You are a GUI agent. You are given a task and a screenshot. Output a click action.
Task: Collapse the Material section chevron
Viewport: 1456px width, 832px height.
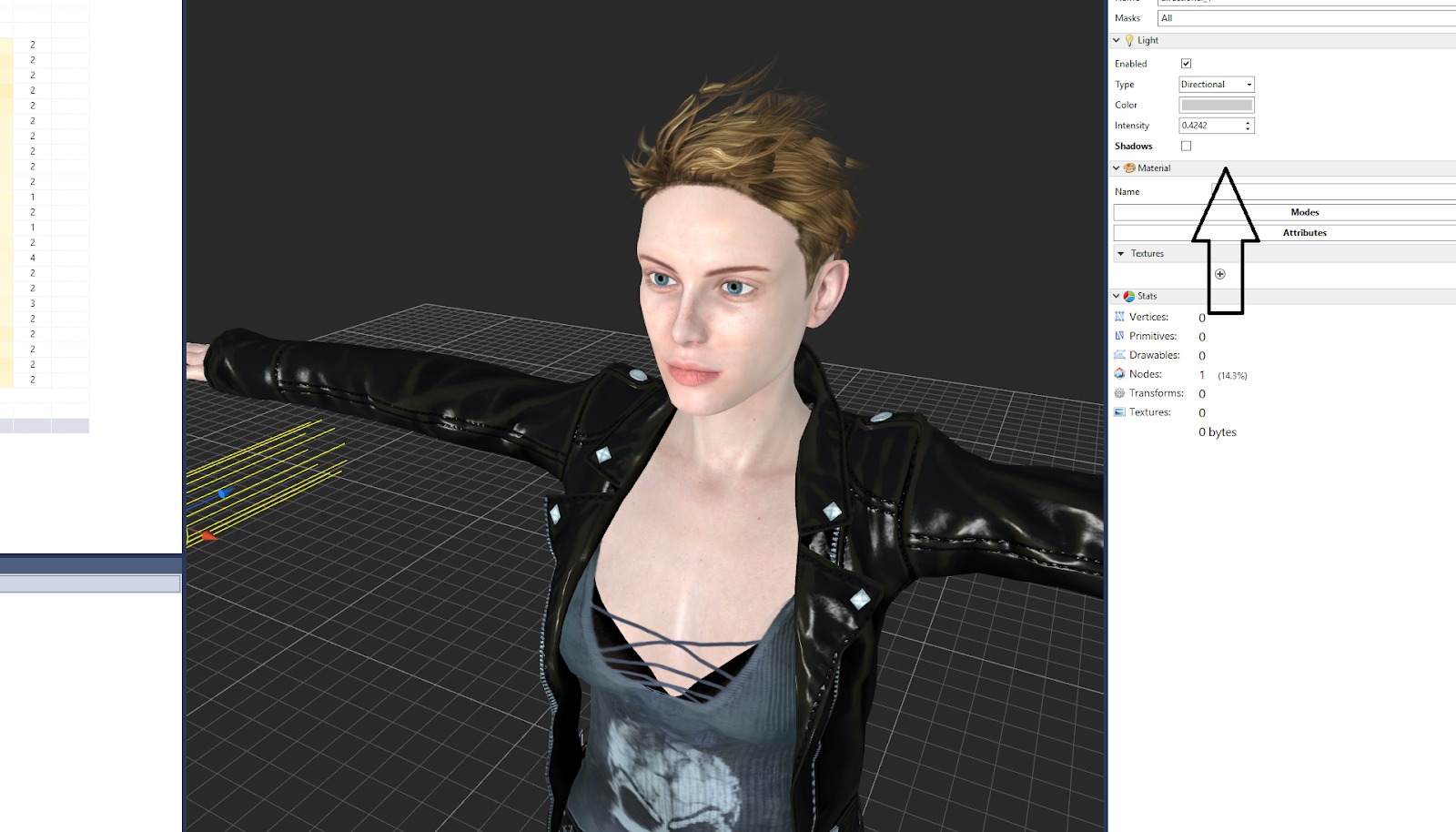point(1117,168)
